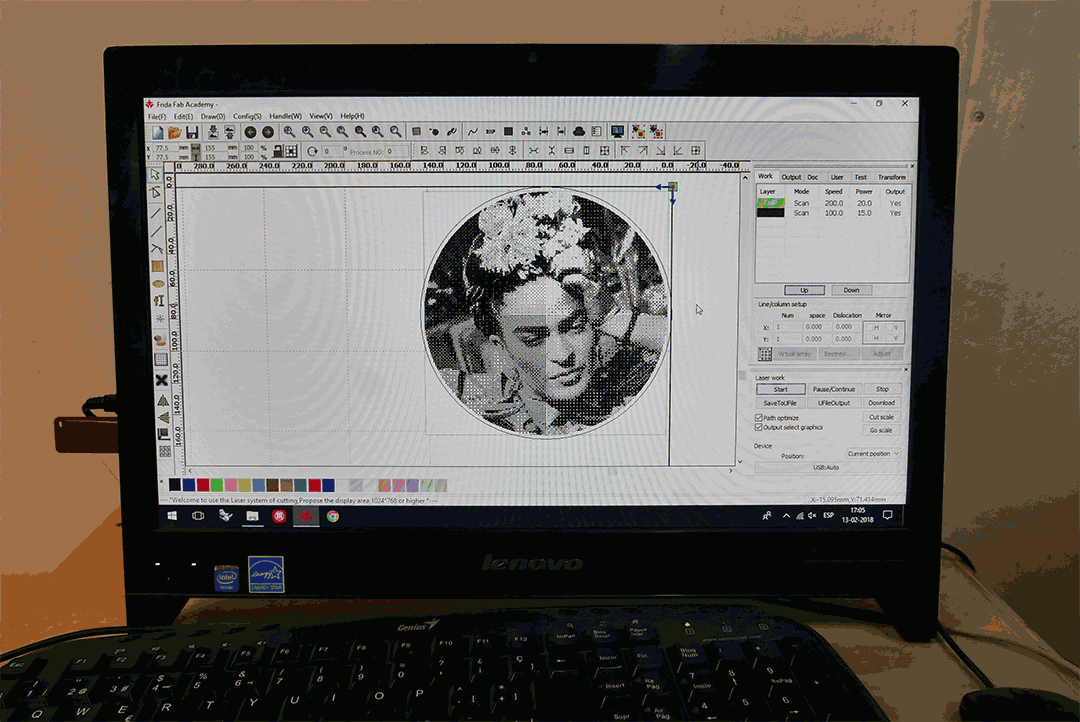
Task: Click the Undo back-arrow round icon
Action: (251, 132)
